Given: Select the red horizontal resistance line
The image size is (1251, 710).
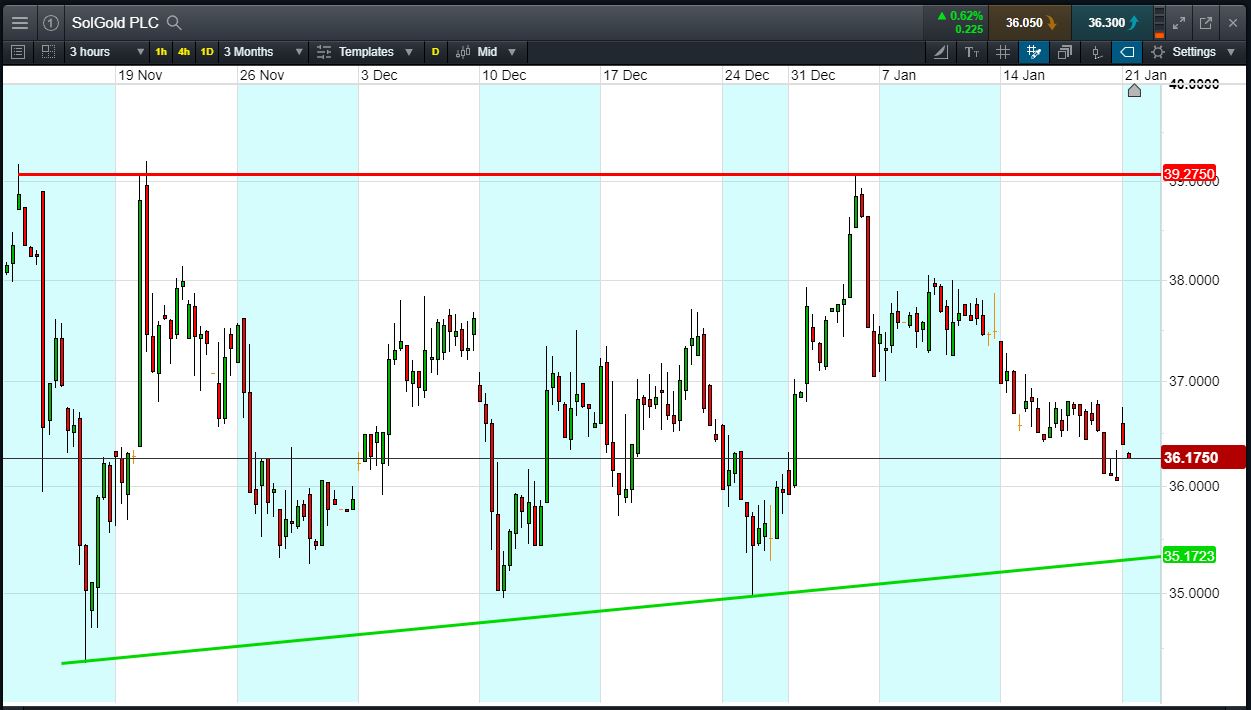Looking at the screenshot, I should (x=590, y=175).
